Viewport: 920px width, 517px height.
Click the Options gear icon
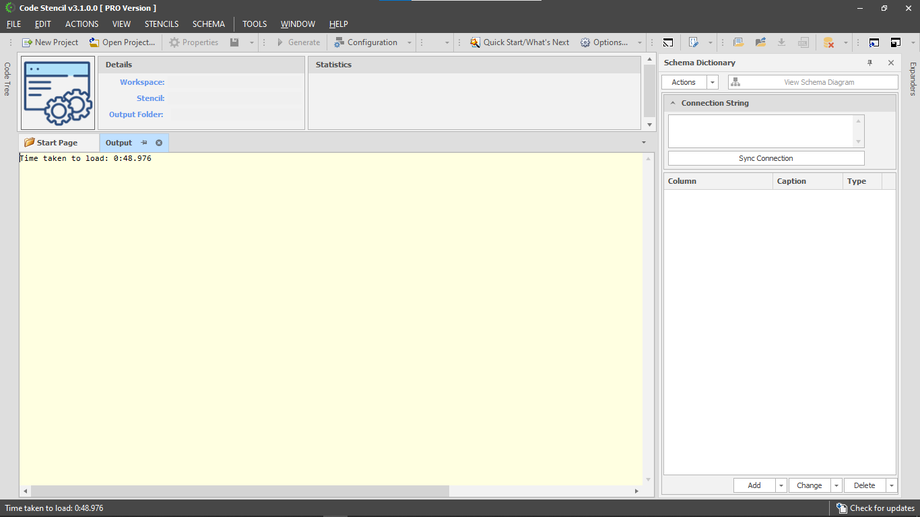pos(586,43)
